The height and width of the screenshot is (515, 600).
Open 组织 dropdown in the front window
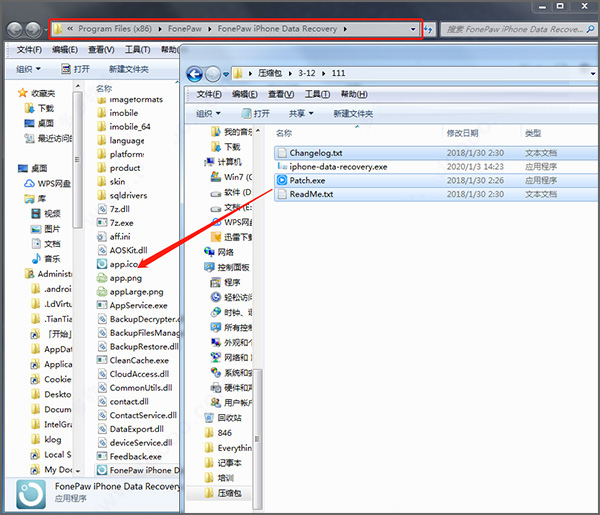point(208,113)
